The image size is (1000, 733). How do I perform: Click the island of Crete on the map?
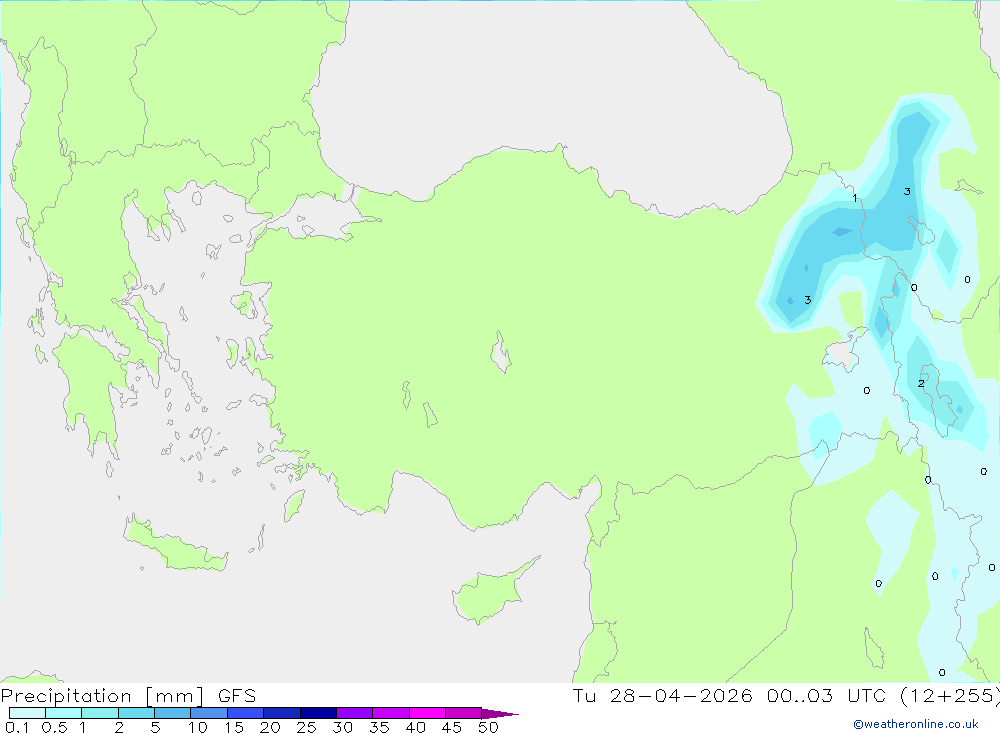click(x=175, y=544)
